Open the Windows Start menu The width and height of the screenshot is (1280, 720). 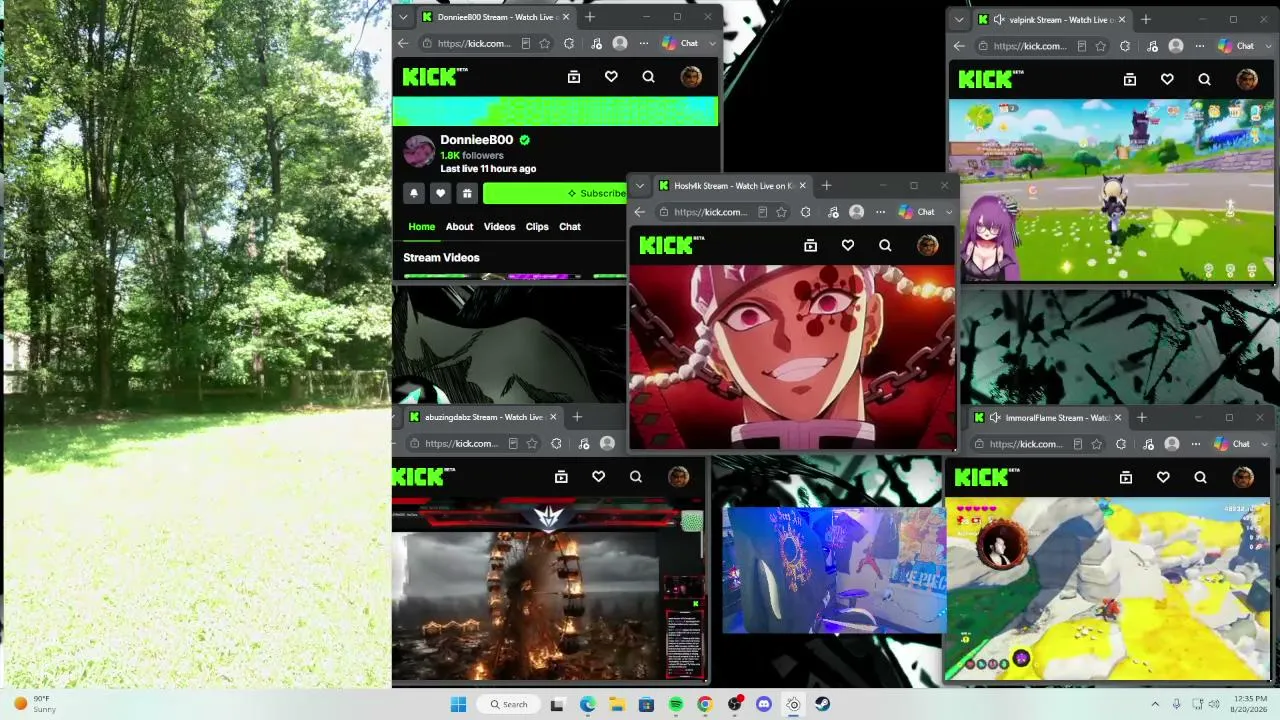[x=458, y=705]
